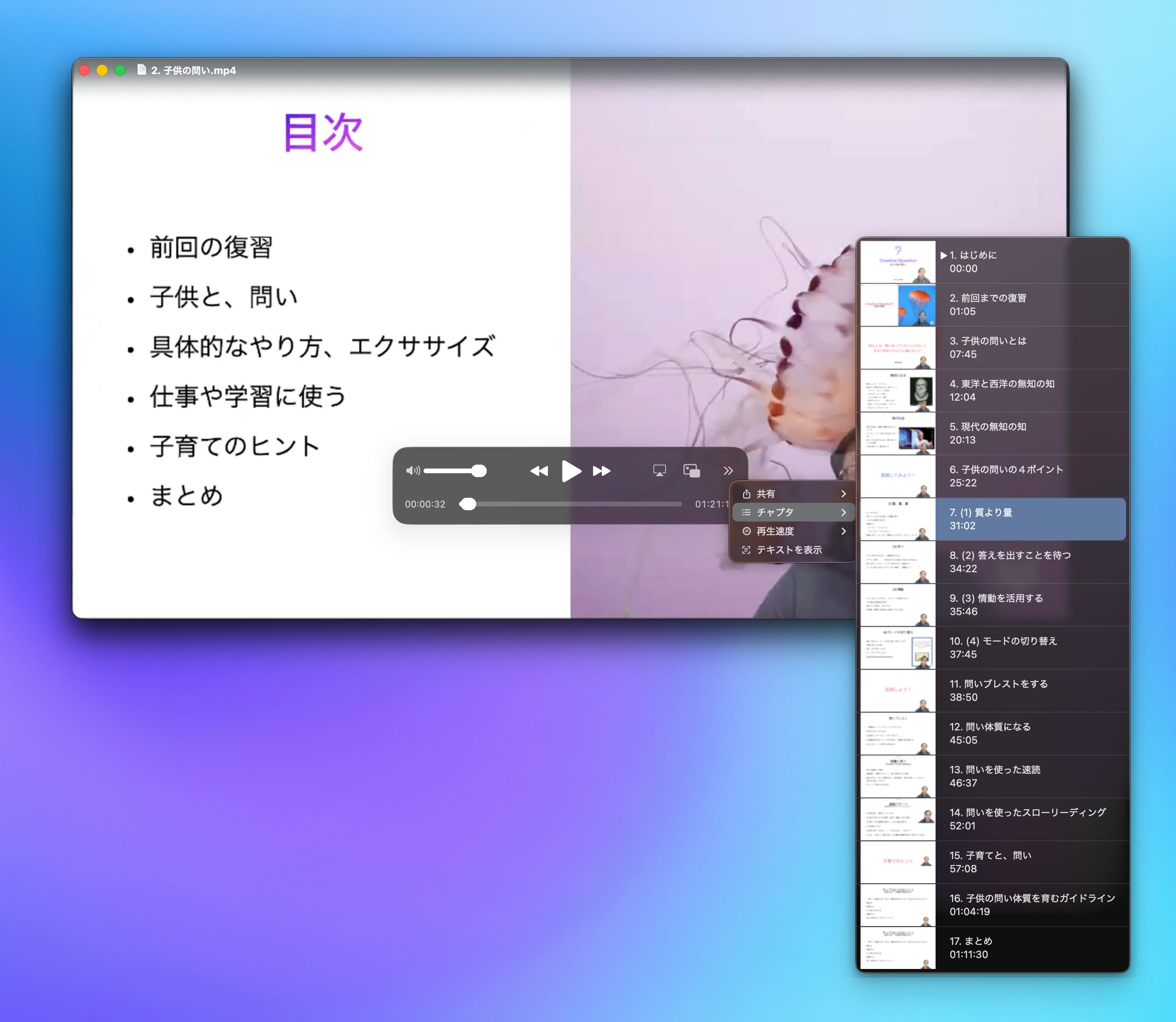1176x1022 pixels.
Task: Enable picture-in-picture mode icon
Action: point(692,471)
